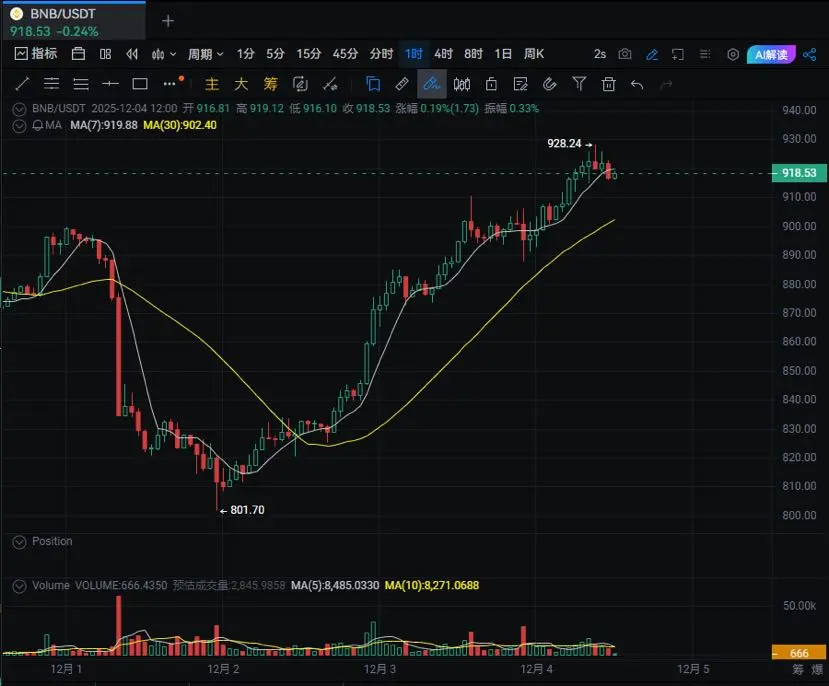Click the MA alert bell icon
Screen dimensions: 829x686
click(38, 126)
